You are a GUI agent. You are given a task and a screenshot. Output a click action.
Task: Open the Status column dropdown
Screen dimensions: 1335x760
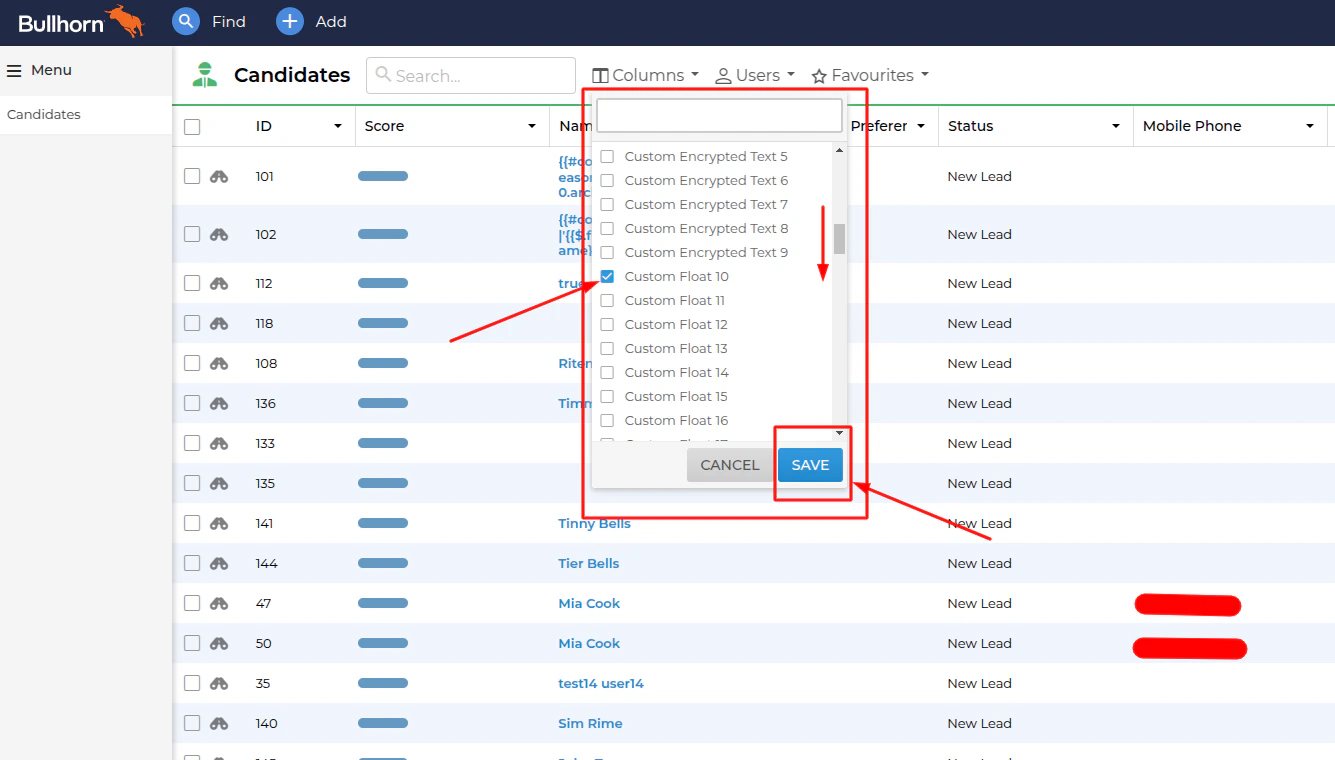point(1117,126)
